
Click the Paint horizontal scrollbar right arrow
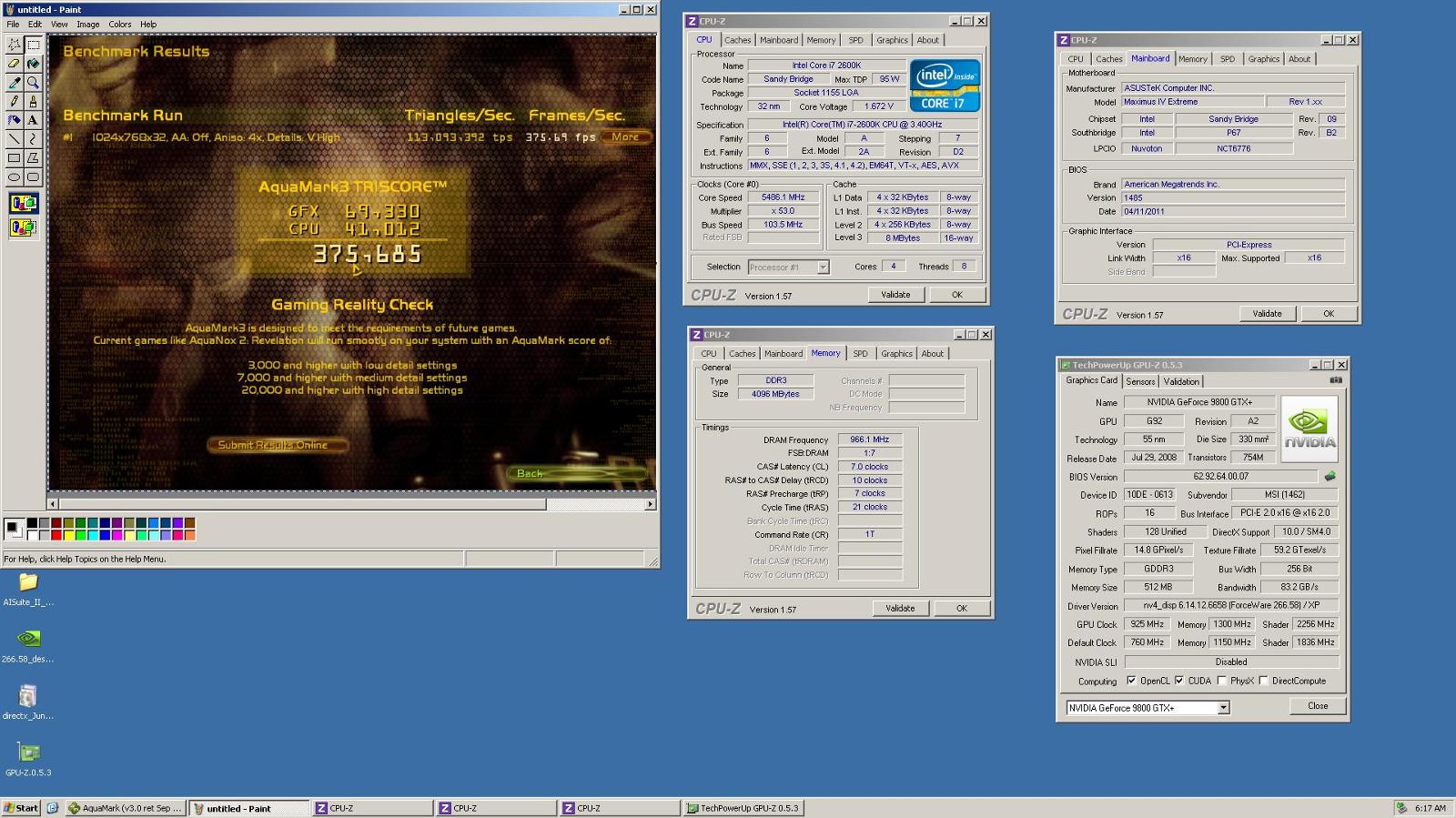click(x=650, y=504)
